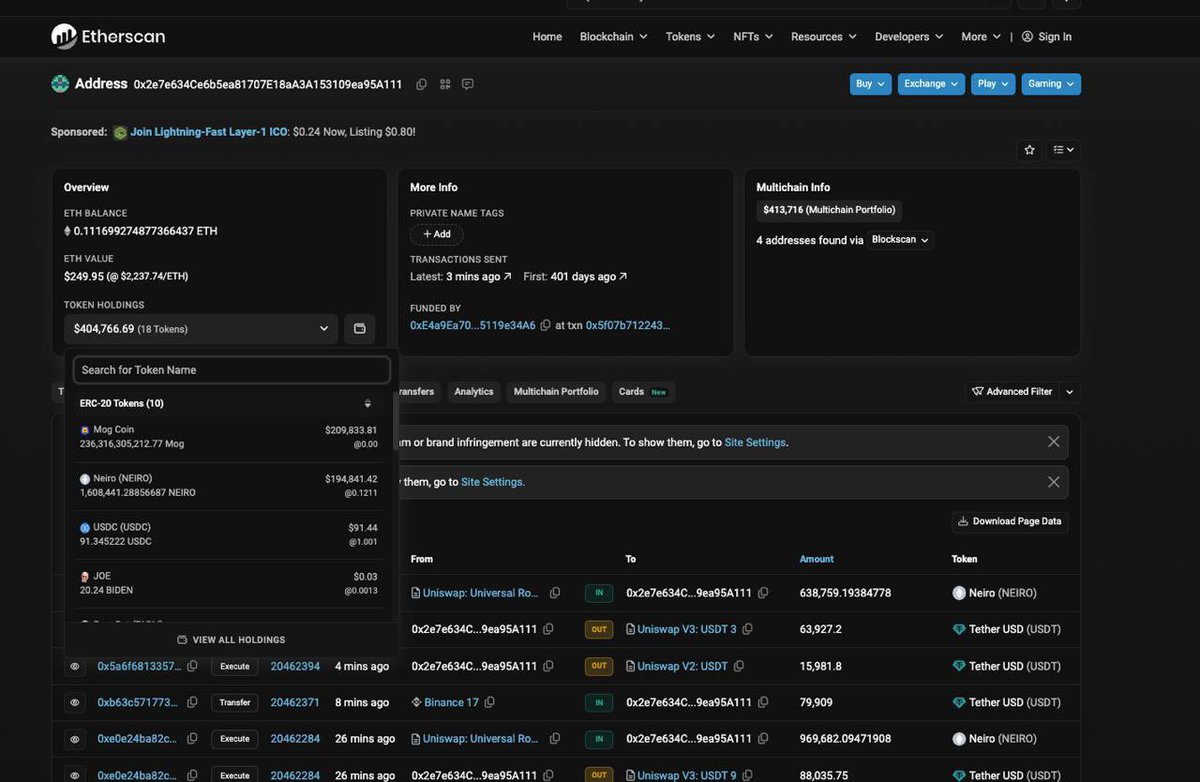
Task: Dismiss the brand infringement notice banner
Action: pyautogui.click(x=1053, y=442)
